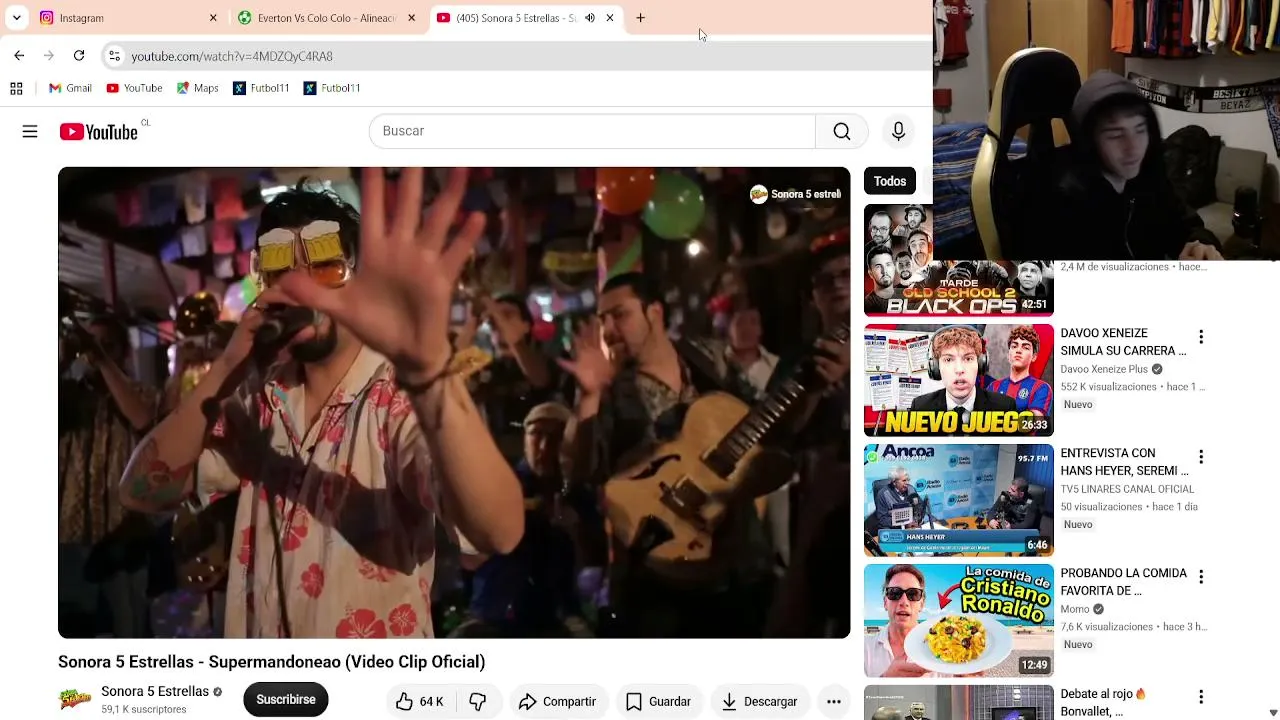Open options for ENTREVISTA CON HANS HEYER video
Viewport: 1280px width, 720px height.
tap(1201, 457)
